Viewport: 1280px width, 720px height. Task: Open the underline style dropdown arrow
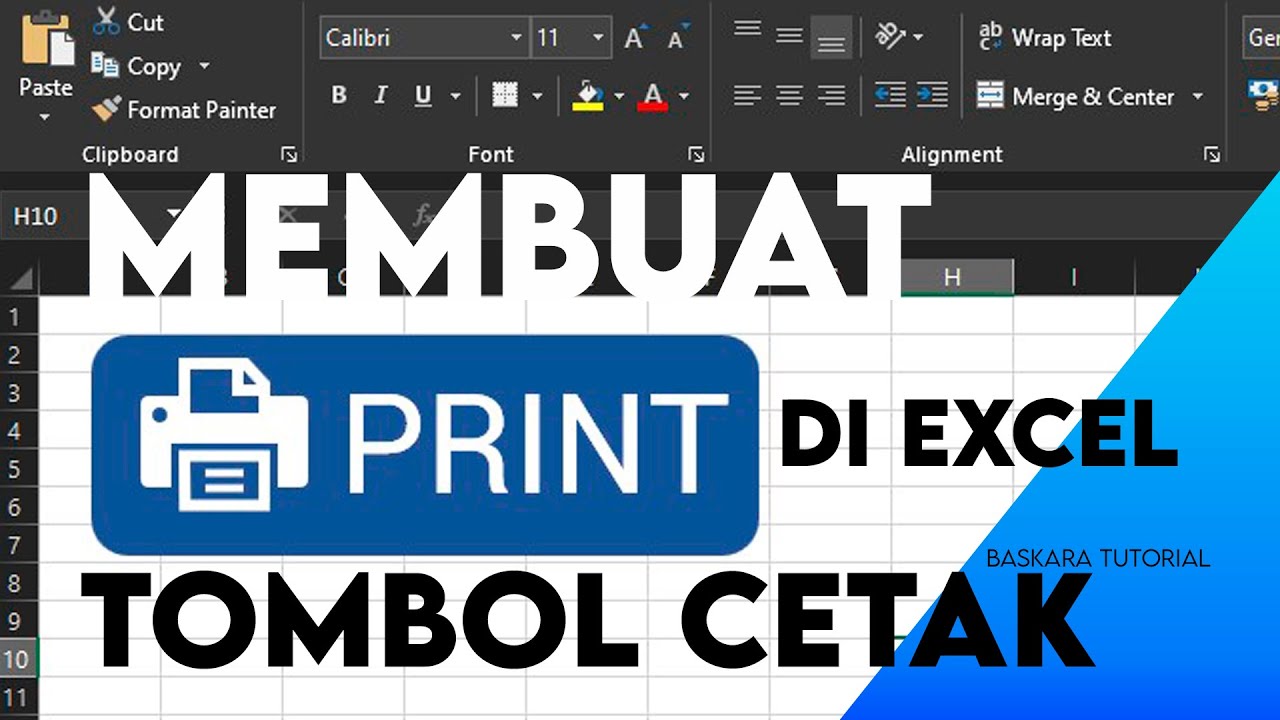click(456, 96)
